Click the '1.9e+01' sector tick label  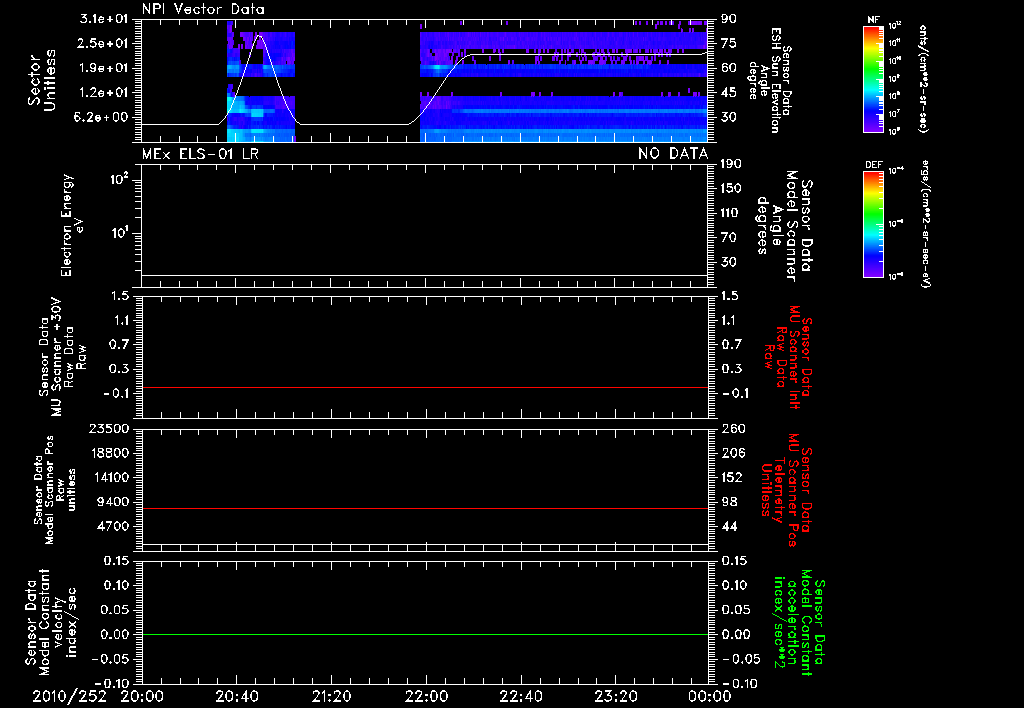click(x=104, y=68)
